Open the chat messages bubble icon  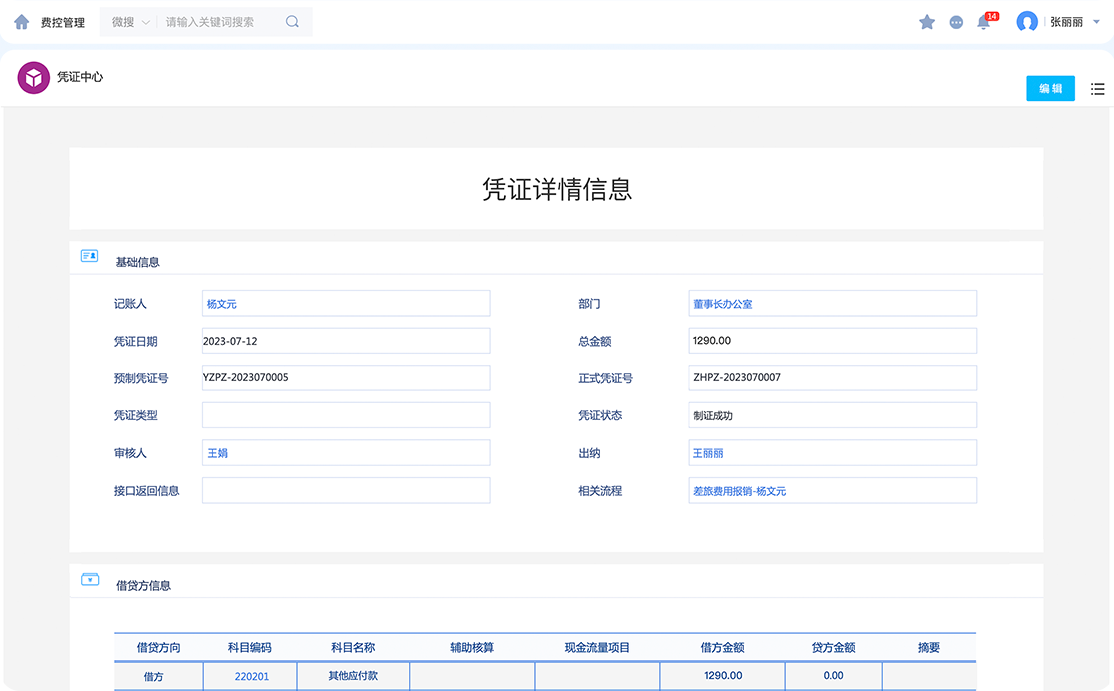[x=956, y=22]
